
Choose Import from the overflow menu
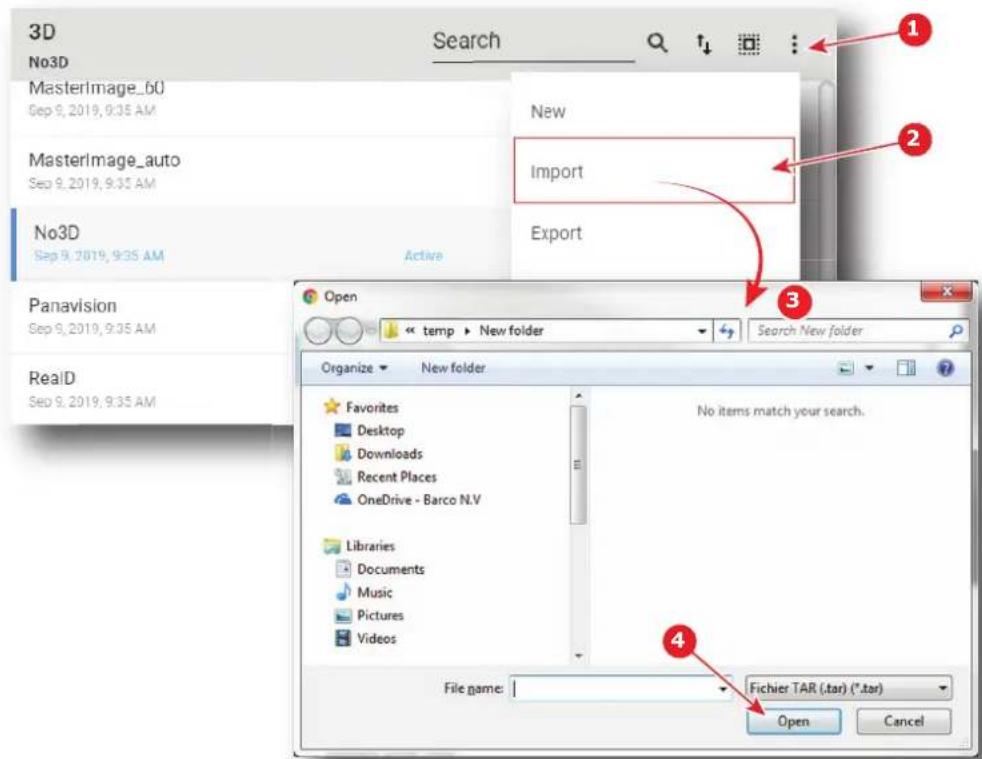[654, 171]
